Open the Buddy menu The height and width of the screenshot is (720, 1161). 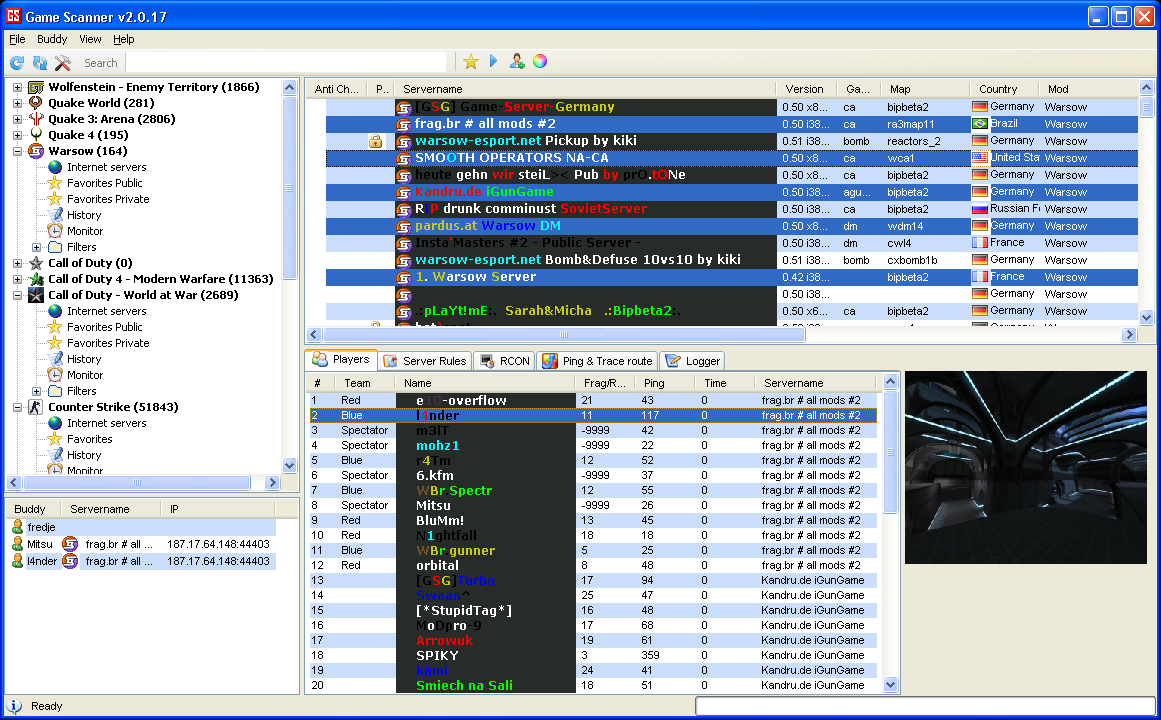point(52,39)
